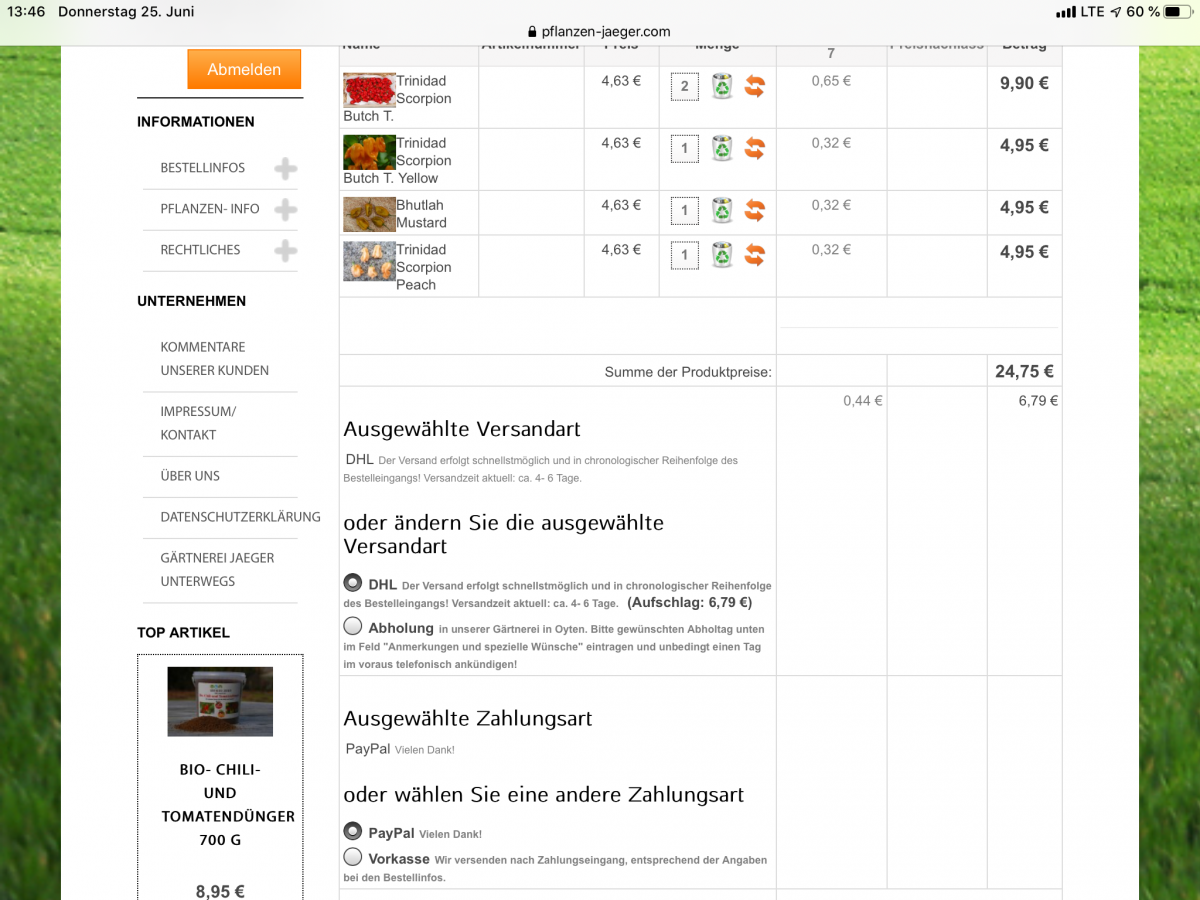Choose Abholung pickup radio option
1200x900 pixels.
[353, 627]
